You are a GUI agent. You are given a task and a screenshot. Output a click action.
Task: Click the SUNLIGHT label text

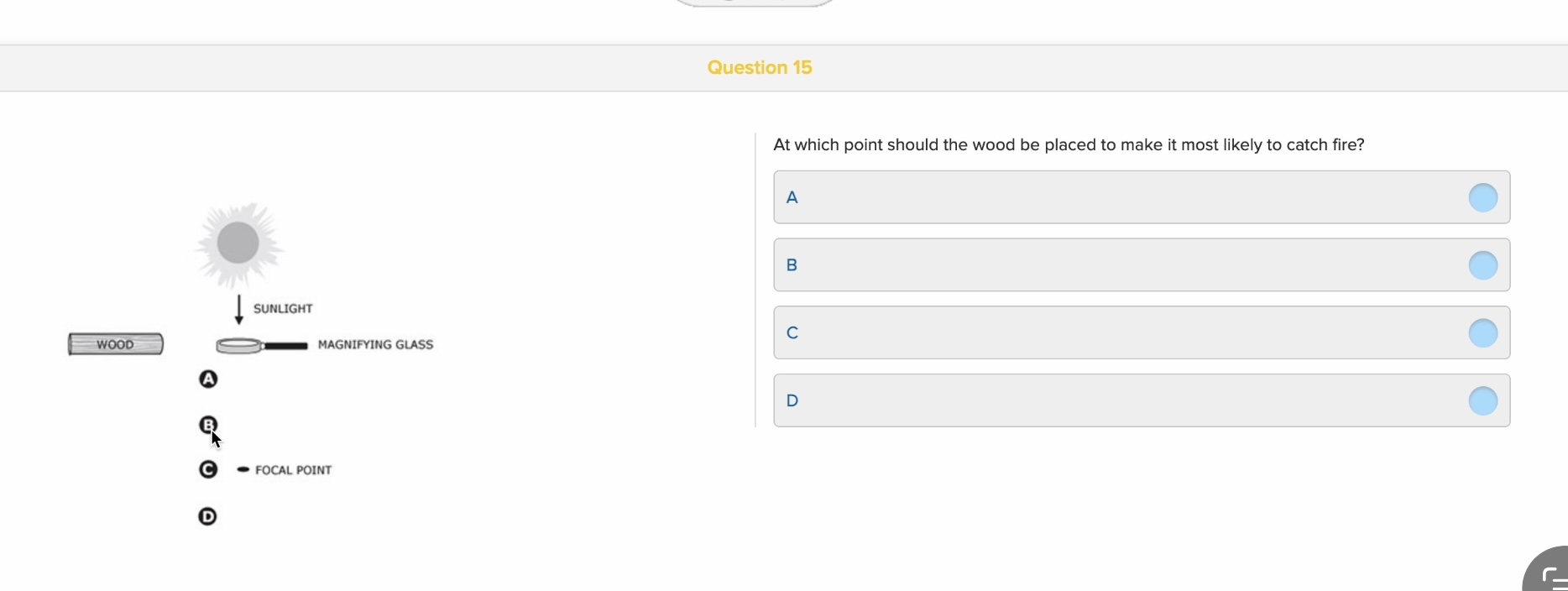284,308
